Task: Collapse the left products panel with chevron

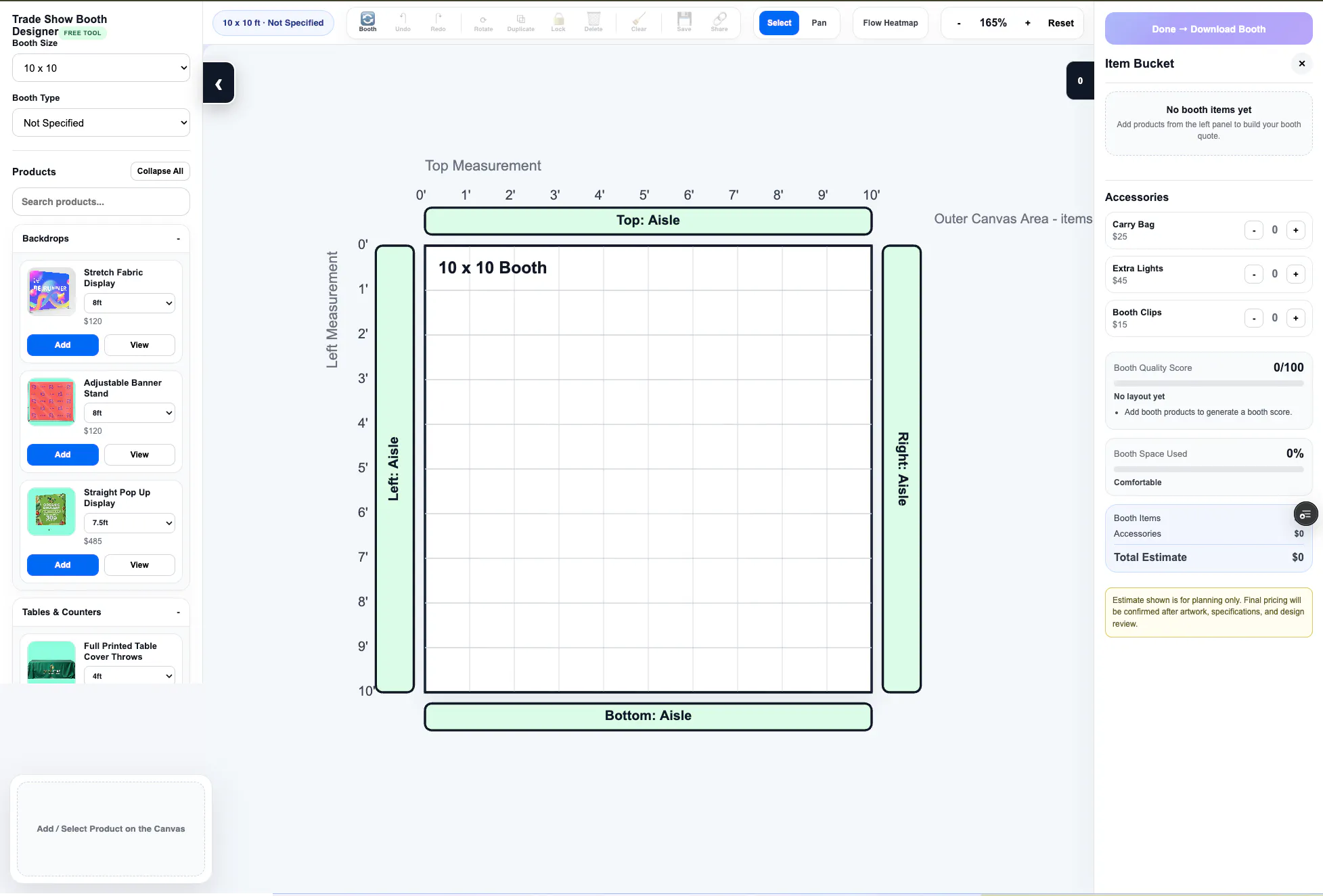Action: (219, 83)
